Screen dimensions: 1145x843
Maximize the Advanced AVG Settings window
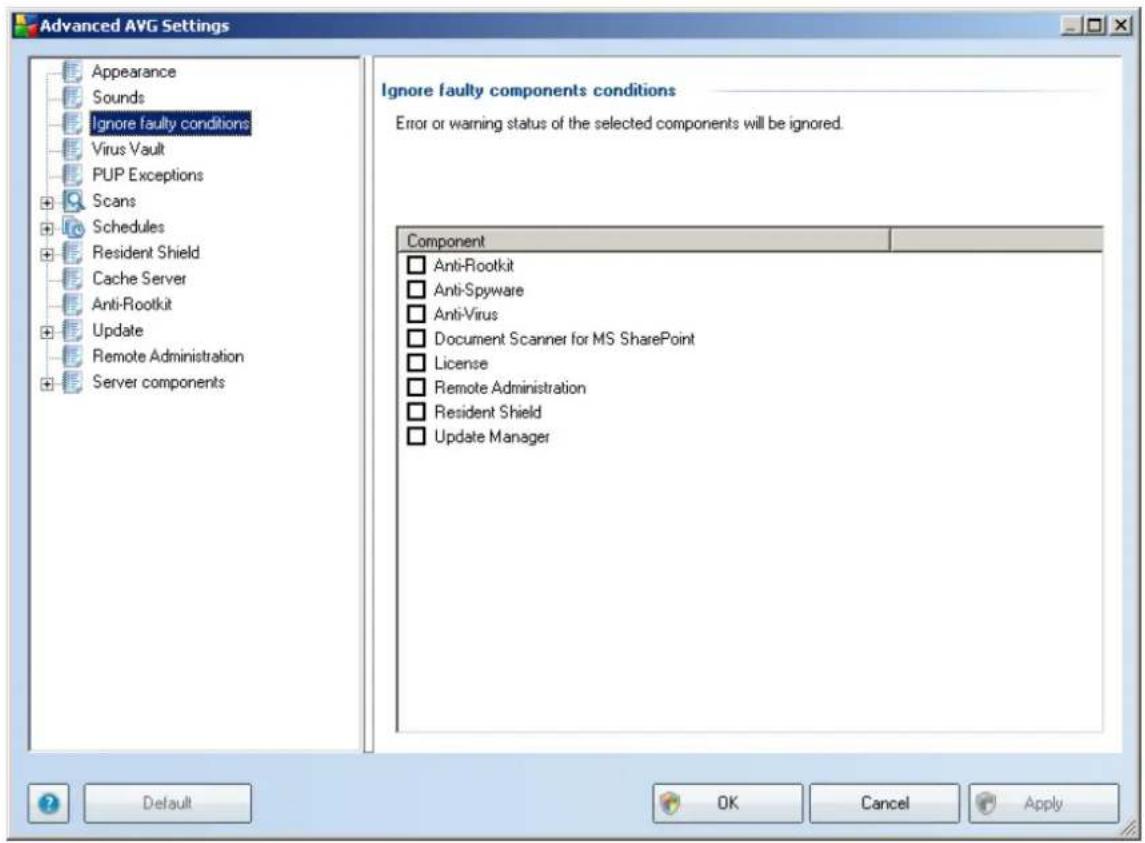[1095, 26]
